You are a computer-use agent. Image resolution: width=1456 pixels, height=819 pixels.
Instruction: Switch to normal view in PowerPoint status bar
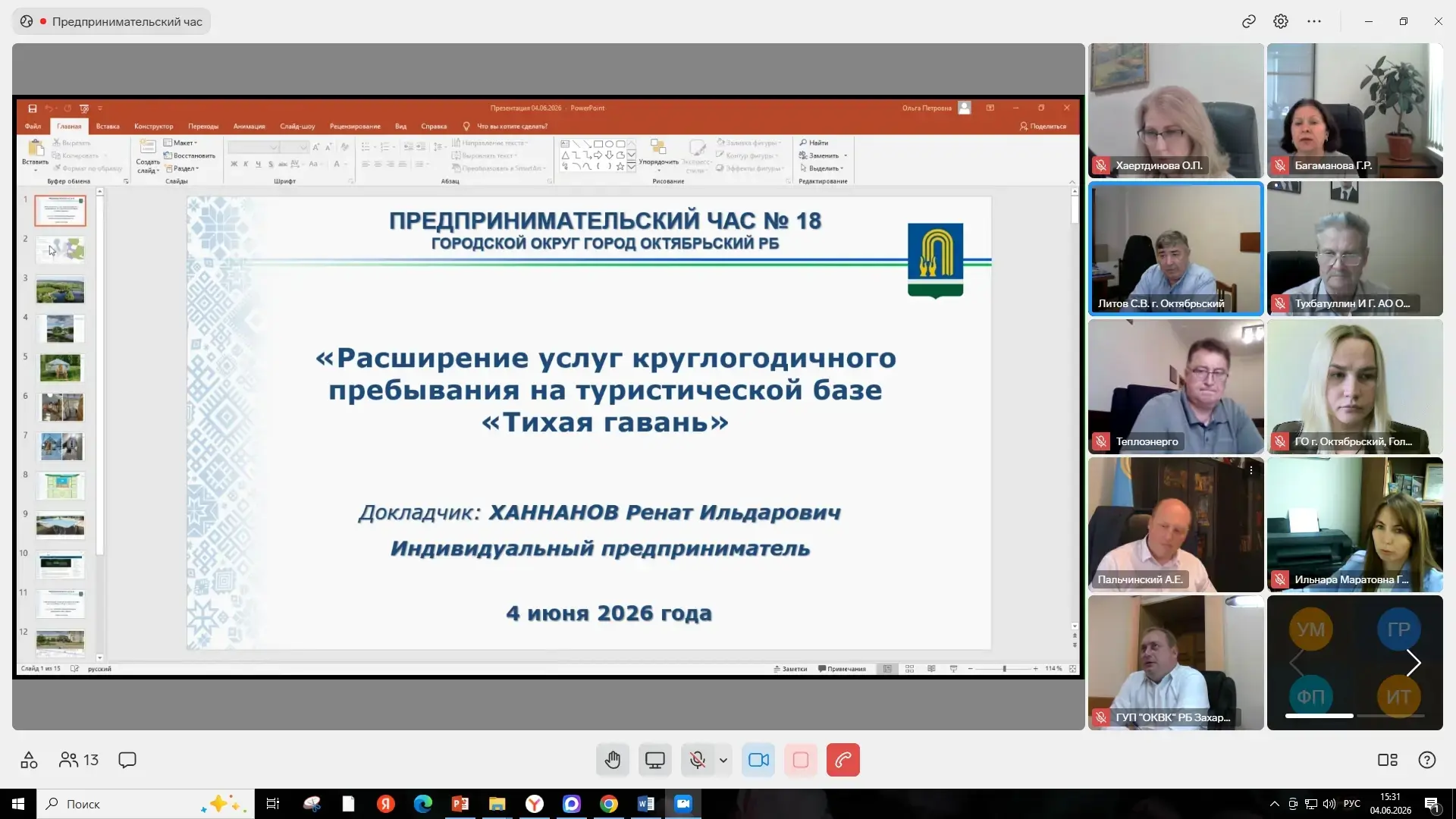coord(887,669)
